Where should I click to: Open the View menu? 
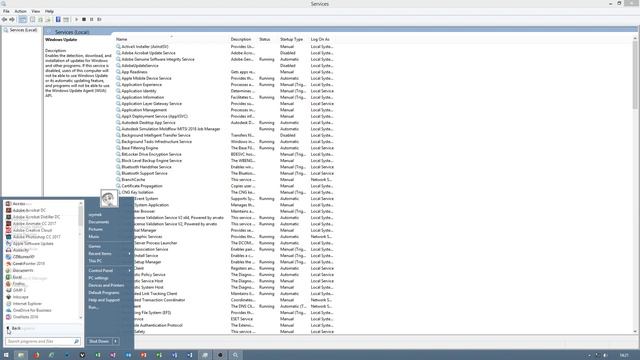coord(36,11)
